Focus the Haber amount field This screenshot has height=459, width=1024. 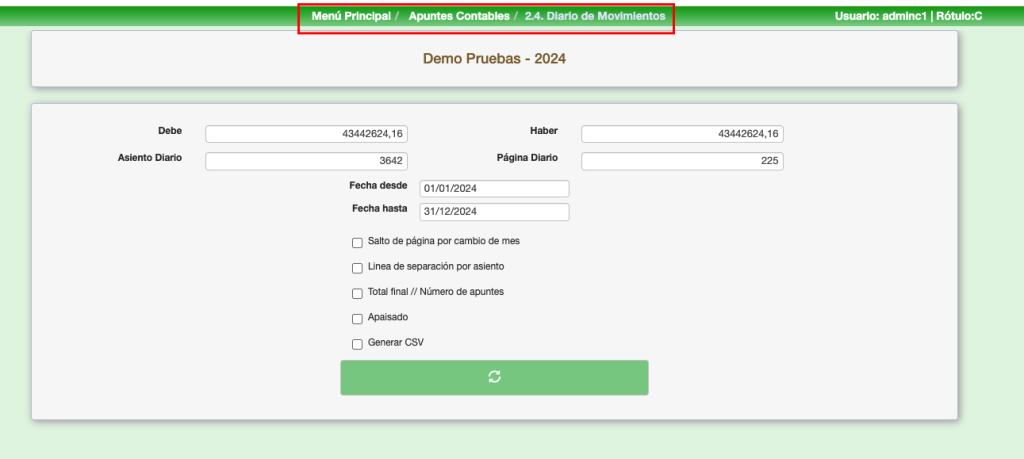coord(681,134)
